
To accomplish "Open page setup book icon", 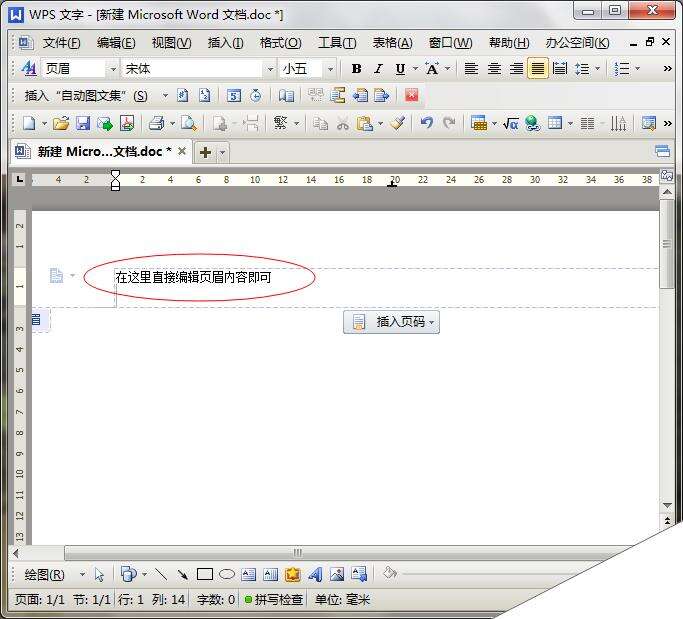I will pyautogui.click(x=286, y=95).
